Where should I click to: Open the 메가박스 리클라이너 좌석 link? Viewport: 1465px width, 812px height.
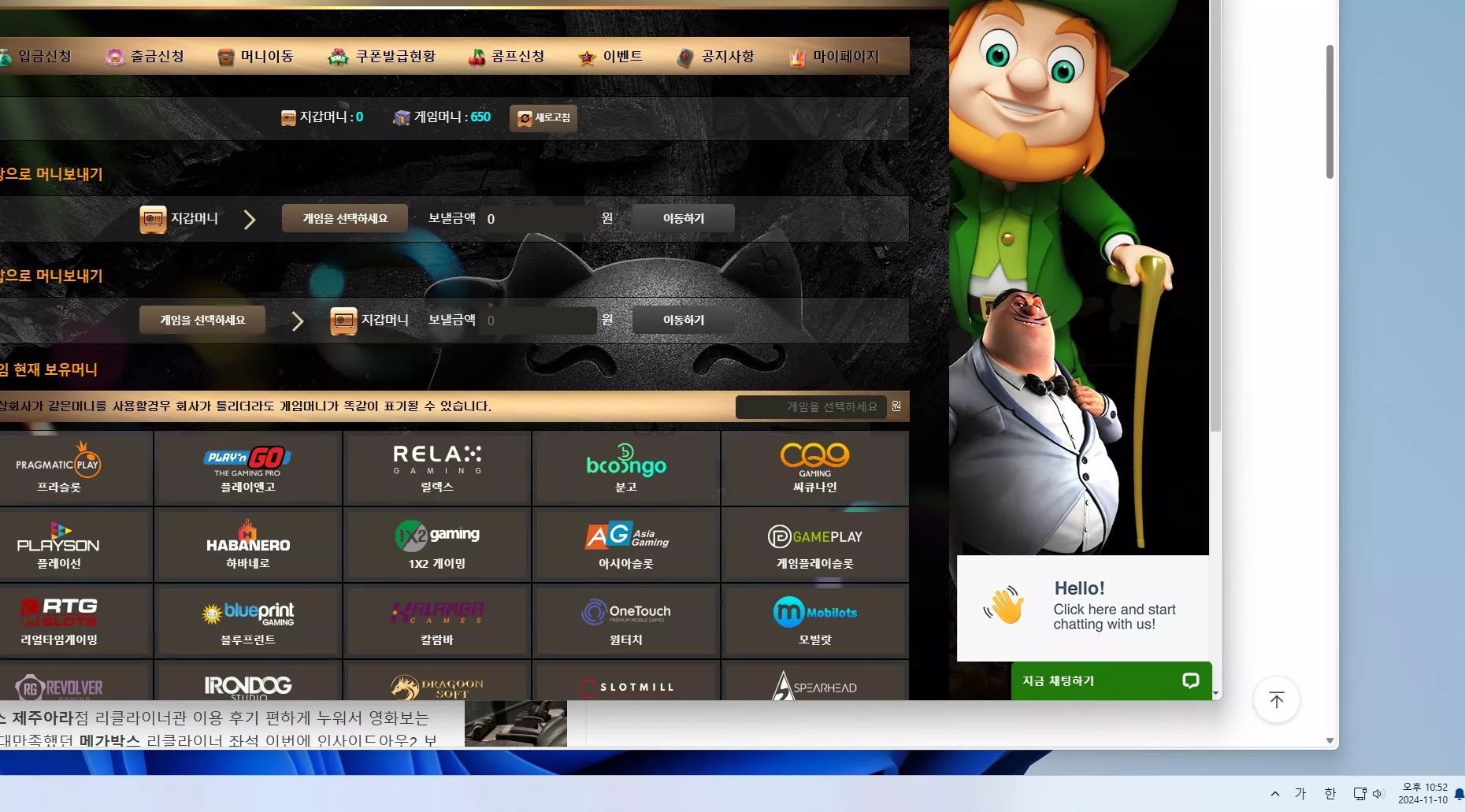pyautogui.click(x=218, y=740)
